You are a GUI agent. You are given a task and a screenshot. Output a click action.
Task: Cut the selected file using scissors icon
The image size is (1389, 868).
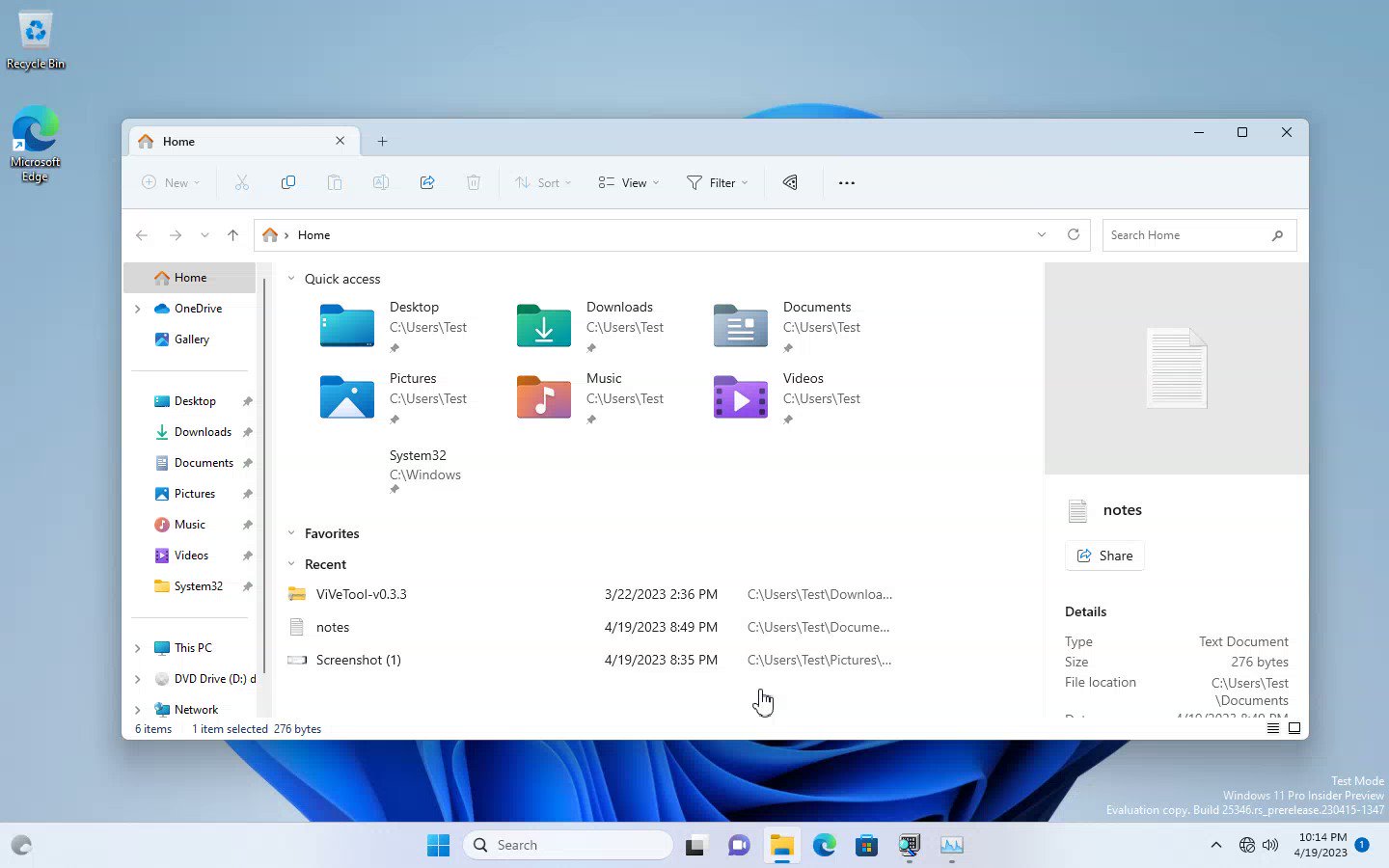pos(242,182)
